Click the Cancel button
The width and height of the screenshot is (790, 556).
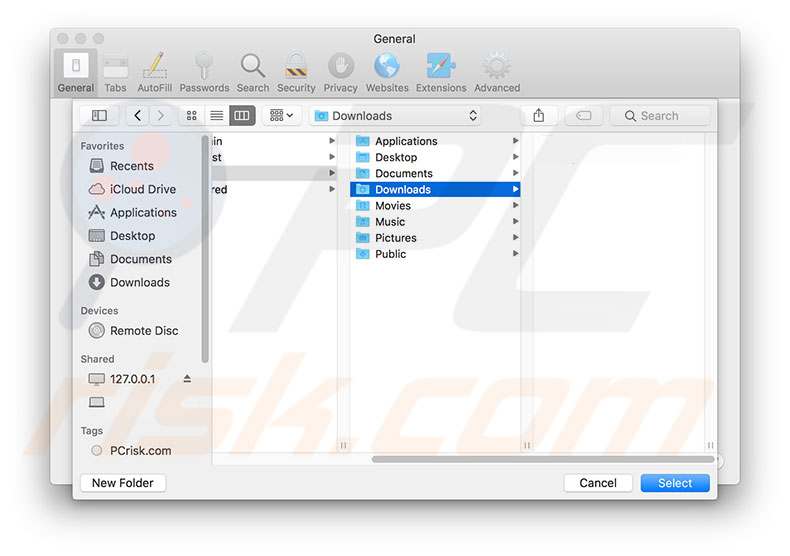[598, 483]
